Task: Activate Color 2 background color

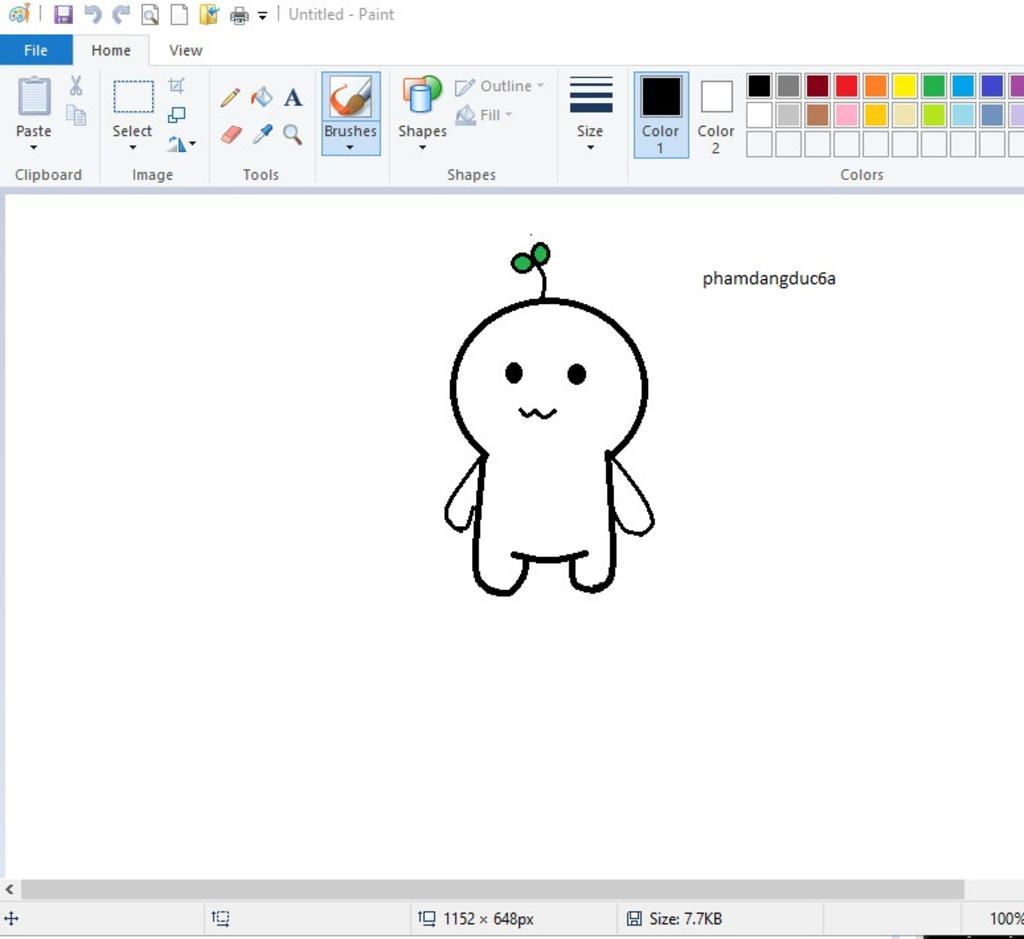Action: pyautogui.click(x=716, y=115)
